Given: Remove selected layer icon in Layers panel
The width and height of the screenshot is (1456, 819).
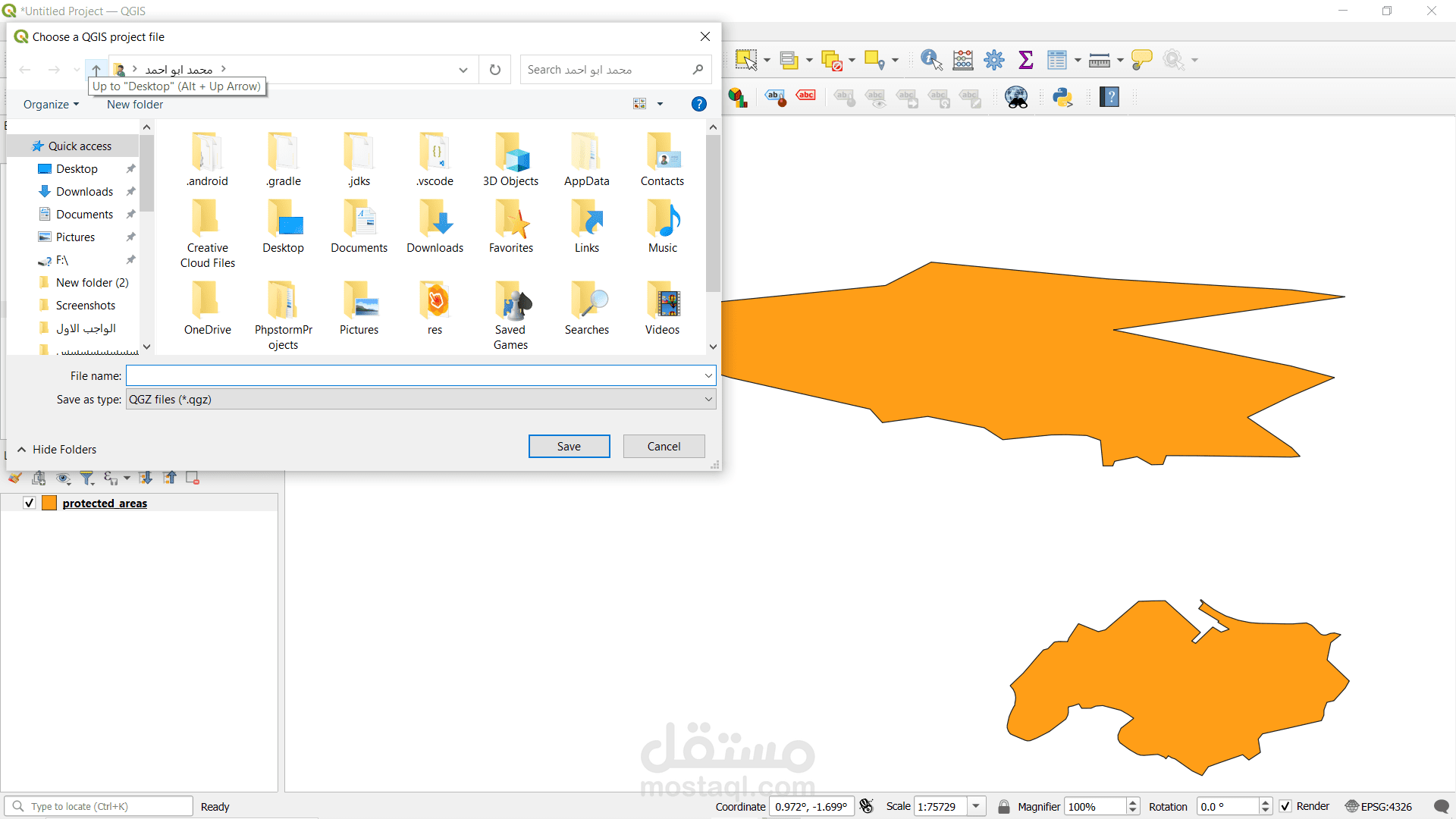Looking at the screenshot, I should (x=193, y=478).
